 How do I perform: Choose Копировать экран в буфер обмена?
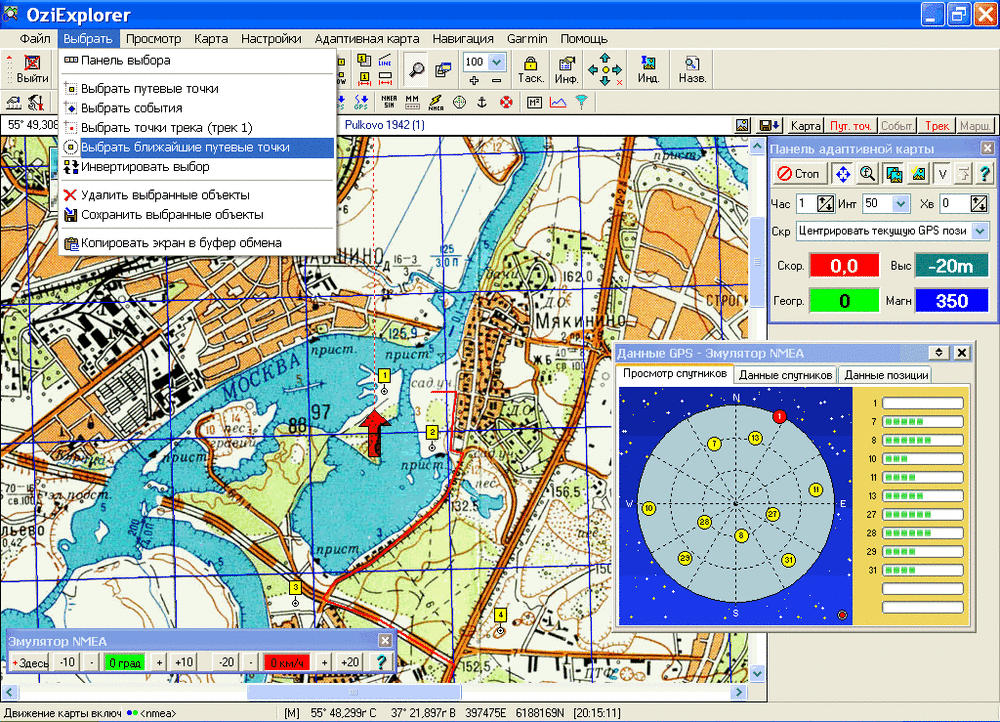point(198,243)
